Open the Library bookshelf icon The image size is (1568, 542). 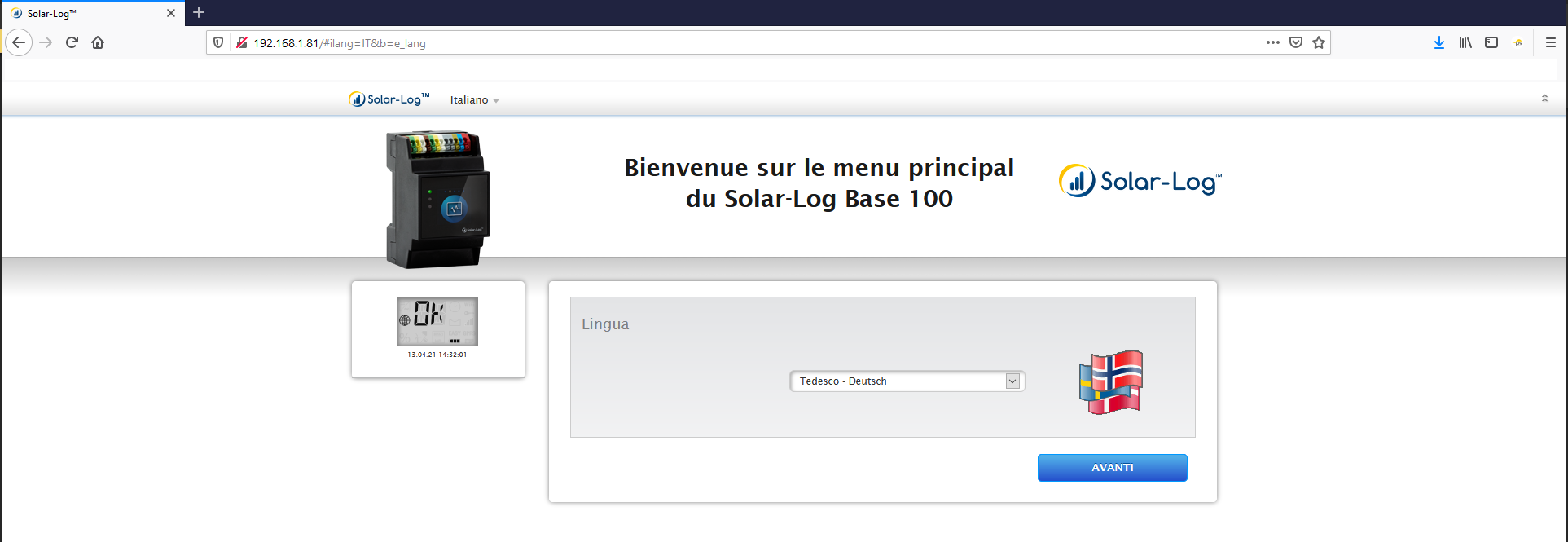coord(1465,42)
